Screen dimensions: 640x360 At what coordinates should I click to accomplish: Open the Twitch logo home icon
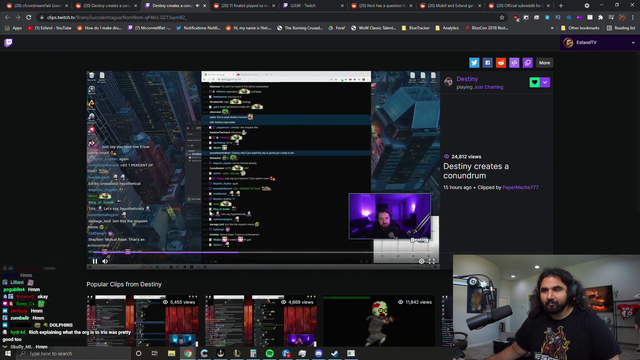8,42
